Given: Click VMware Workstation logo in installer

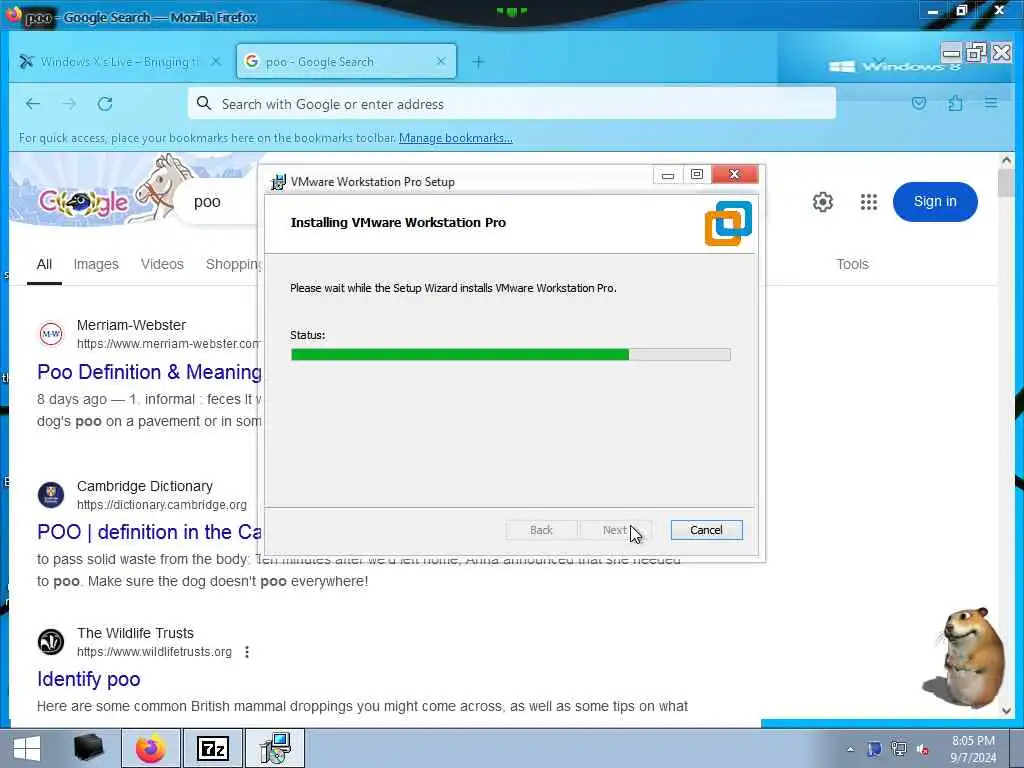Looking at the screenshot, I should (728, 224).
